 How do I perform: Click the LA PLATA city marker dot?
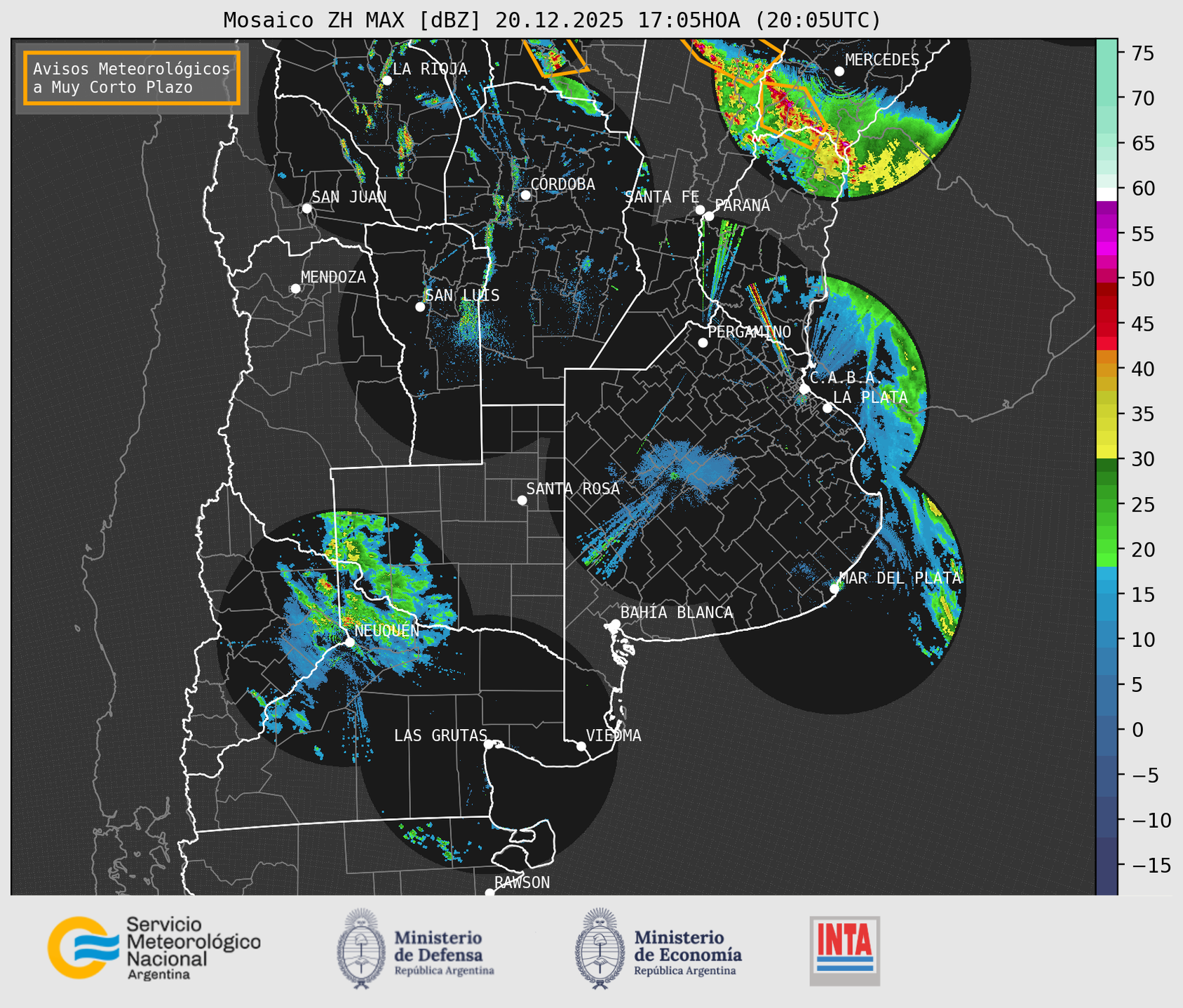[x=827, y=408]
